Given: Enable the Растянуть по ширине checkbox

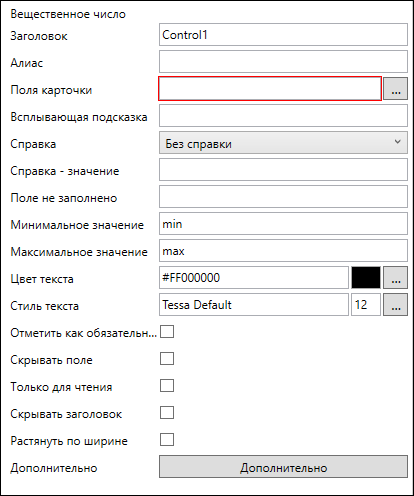Looking at the screenshot, I should pyautogui.click(x=167, y=440).
